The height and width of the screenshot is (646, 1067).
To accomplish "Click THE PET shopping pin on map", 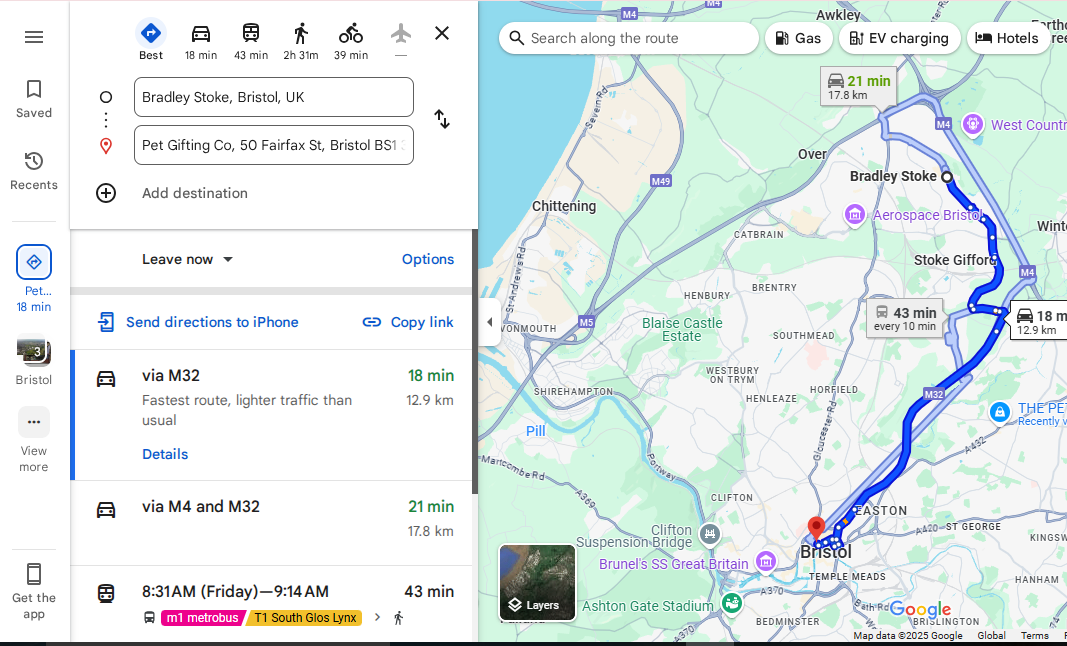I will pos(1000,412).
